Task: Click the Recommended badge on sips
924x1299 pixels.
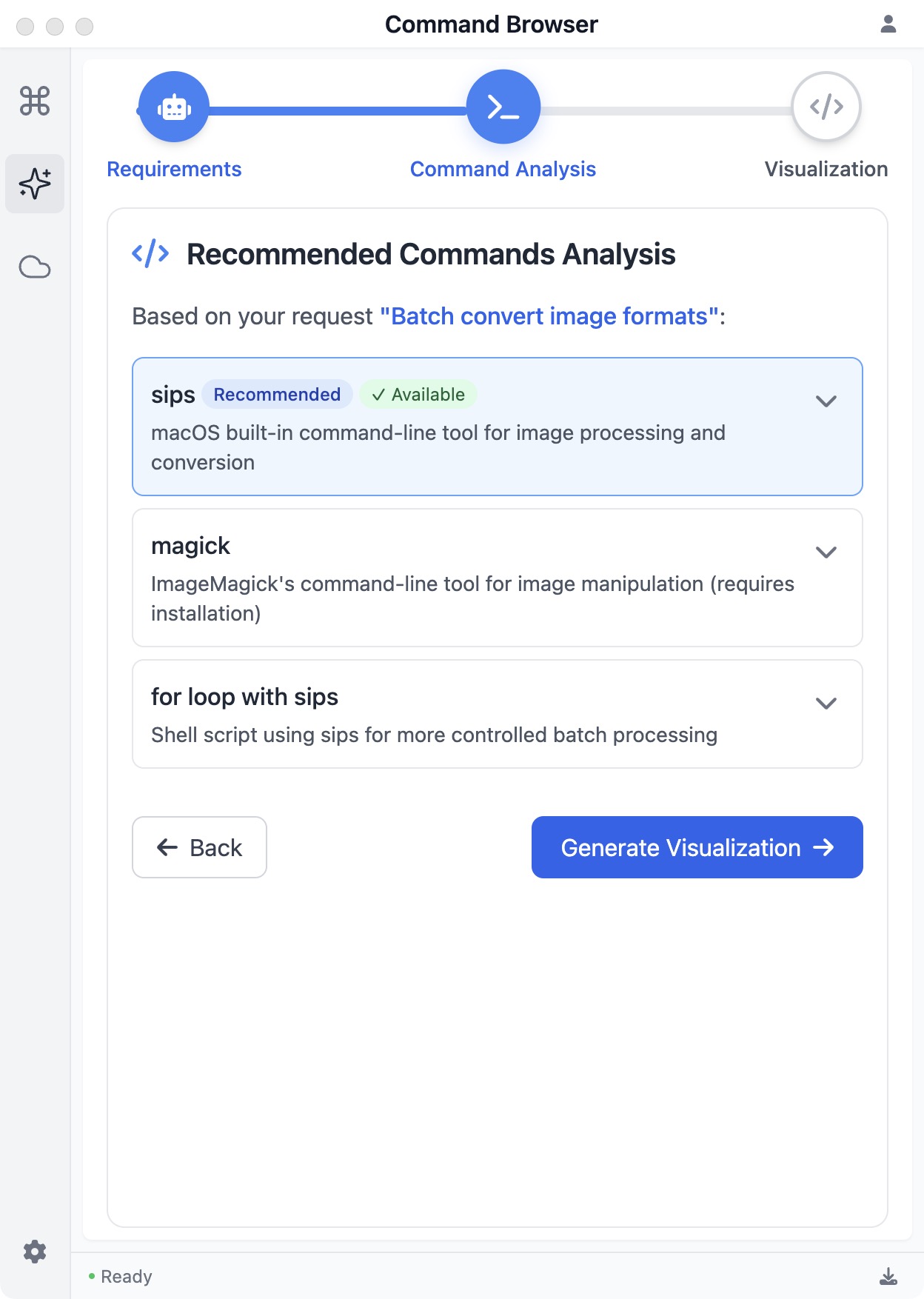Action: click(x=278, y=394)
